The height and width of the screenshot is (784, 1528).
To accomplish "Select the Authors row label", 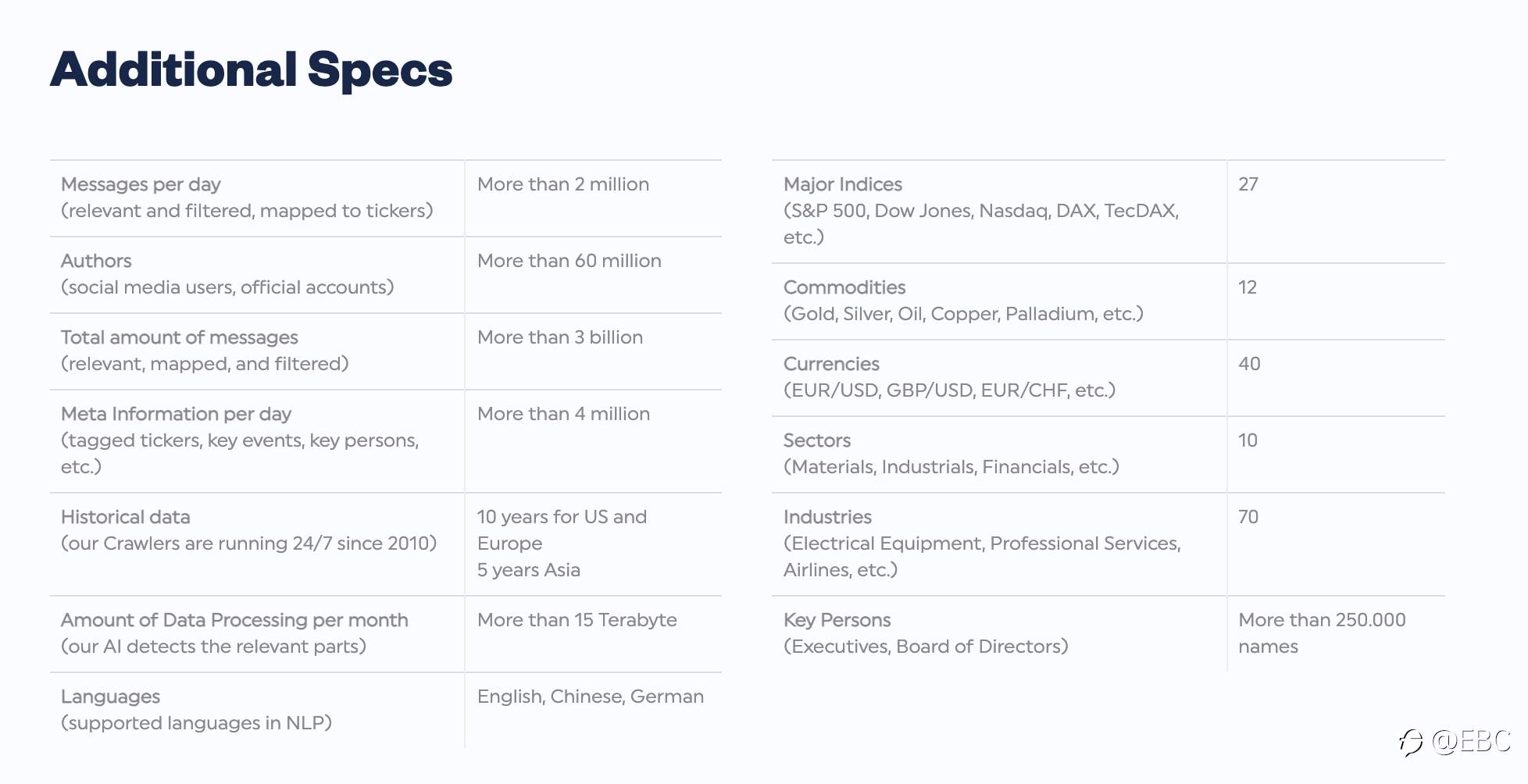I will click(96, 261).
